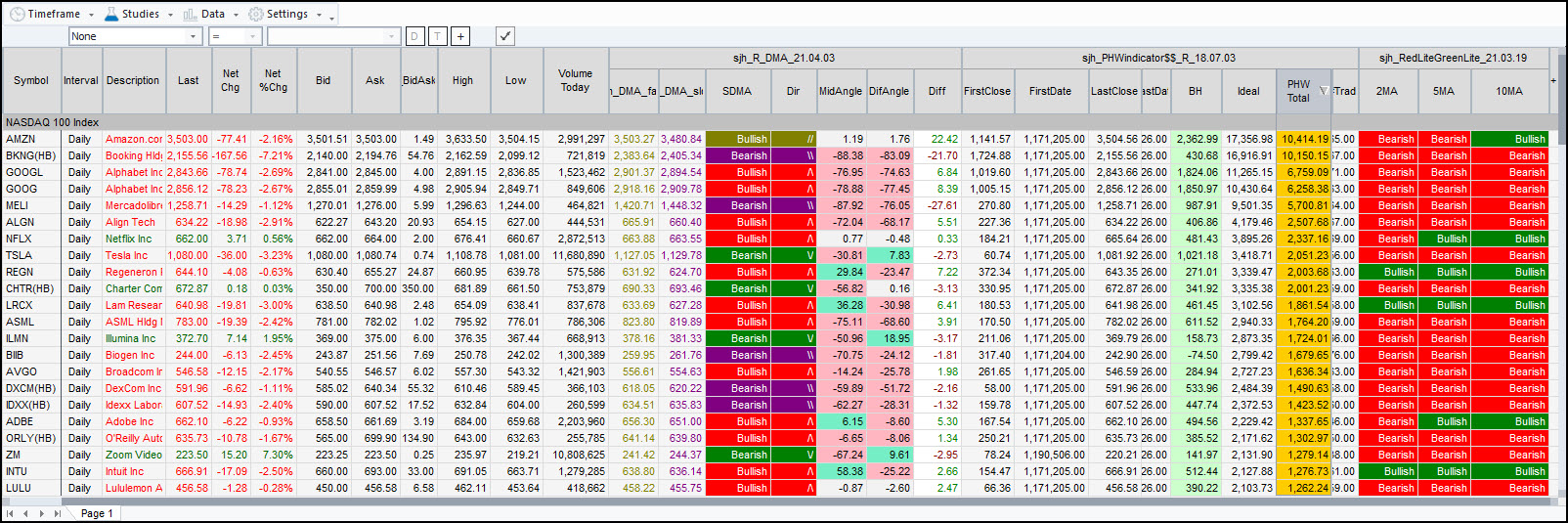Sort by the Last column header
The height and width of the screenshot is (523, 1568).
pos(189,80)
